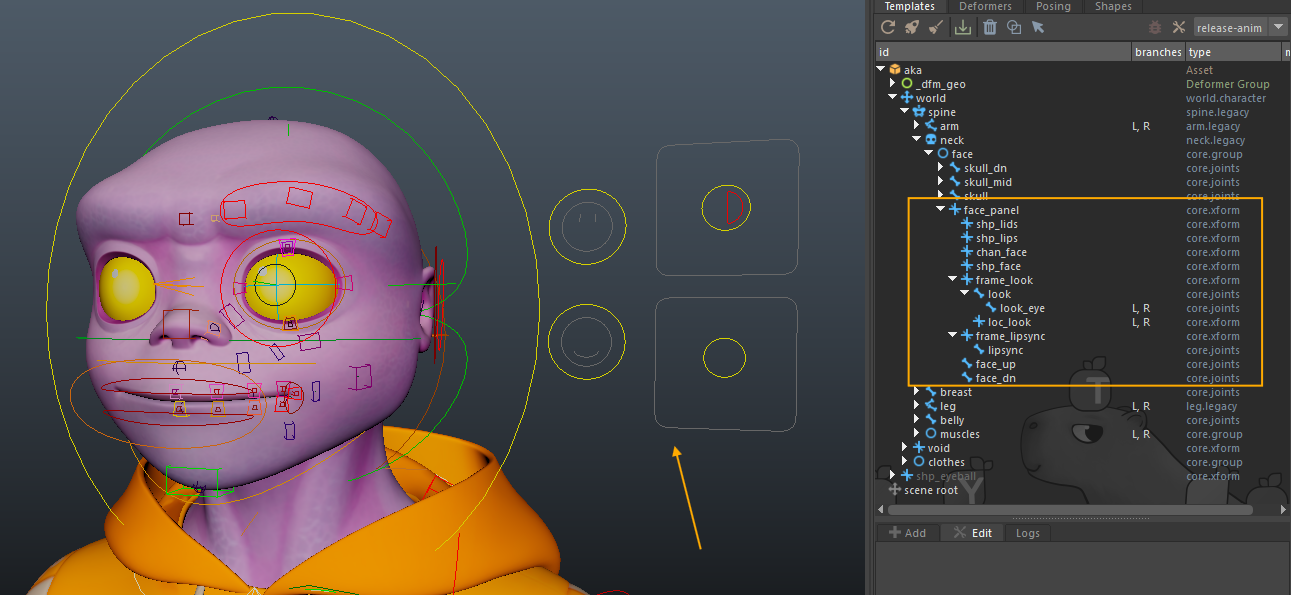This screenshot has height=595, width=1291.
Task: Click the bug debug icon
Action: pyautogui.click(x=1155, y=27)
